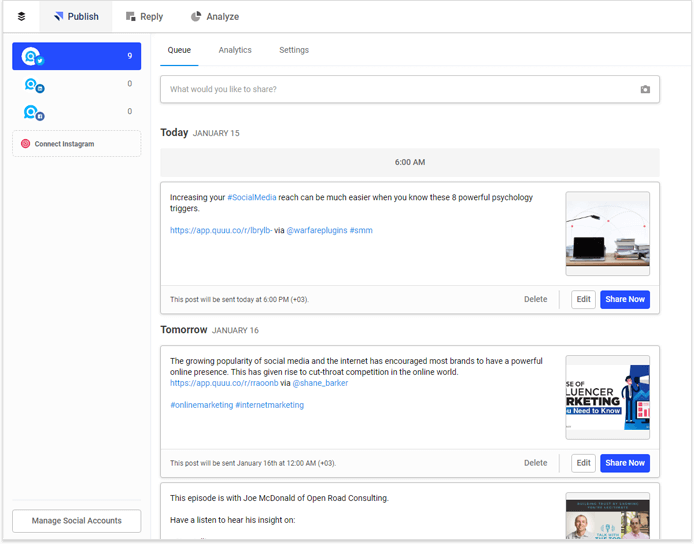Select the LinkedIn account in sidebar

pyautogui.click(x=77, y=84)
